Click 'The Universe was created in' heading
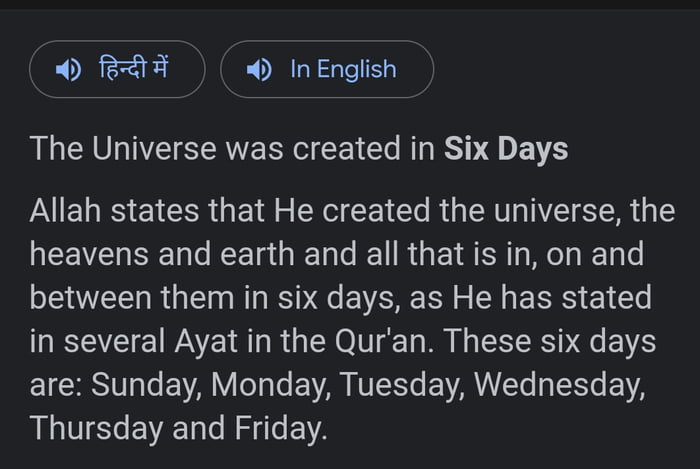700x469 pixels. (232, 149)
